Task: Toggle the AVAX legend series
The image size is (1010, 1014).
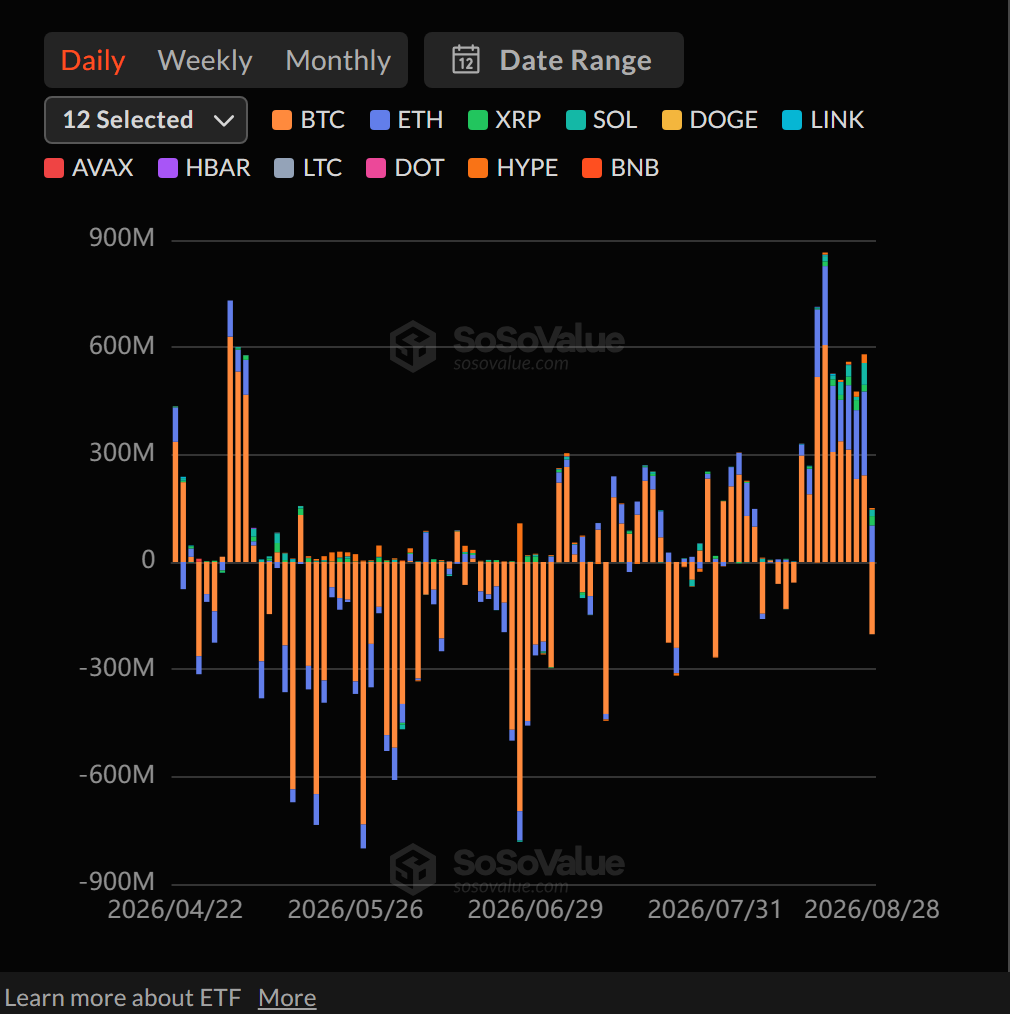Action: coord(89,168)
